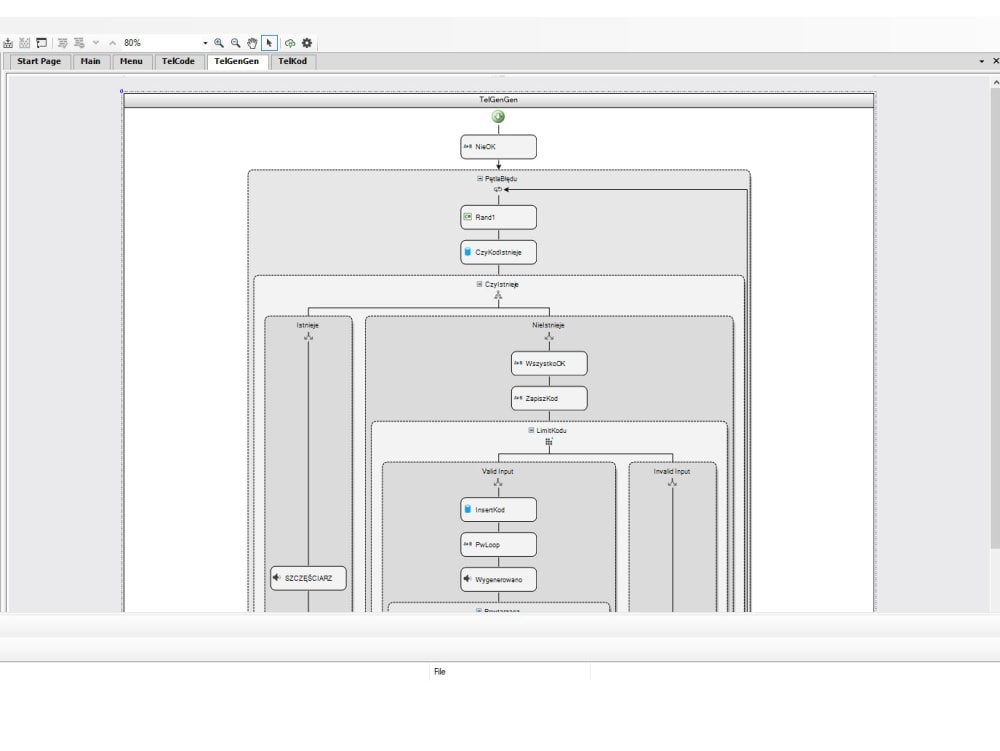Screen dimensions: 1000x751
Task: Select the hand pan tool
Action: 252,43
